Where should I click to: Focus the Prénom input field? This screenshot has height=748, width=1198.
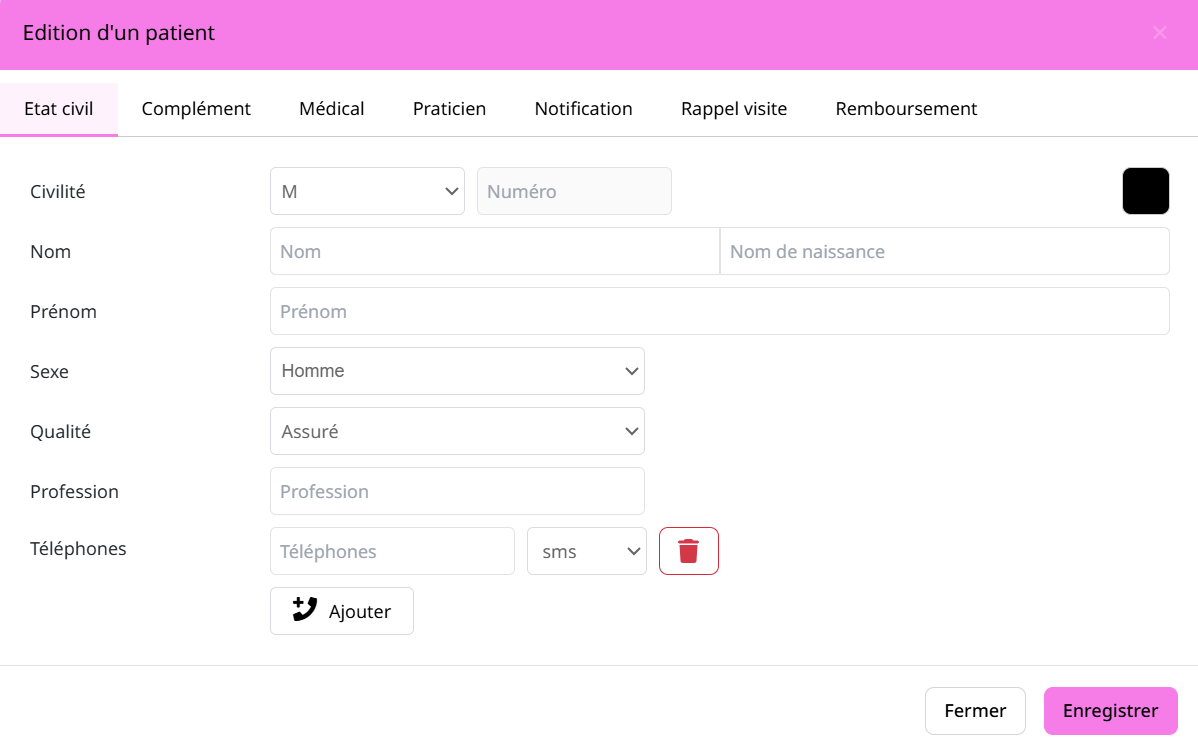[x=719, y=311]
